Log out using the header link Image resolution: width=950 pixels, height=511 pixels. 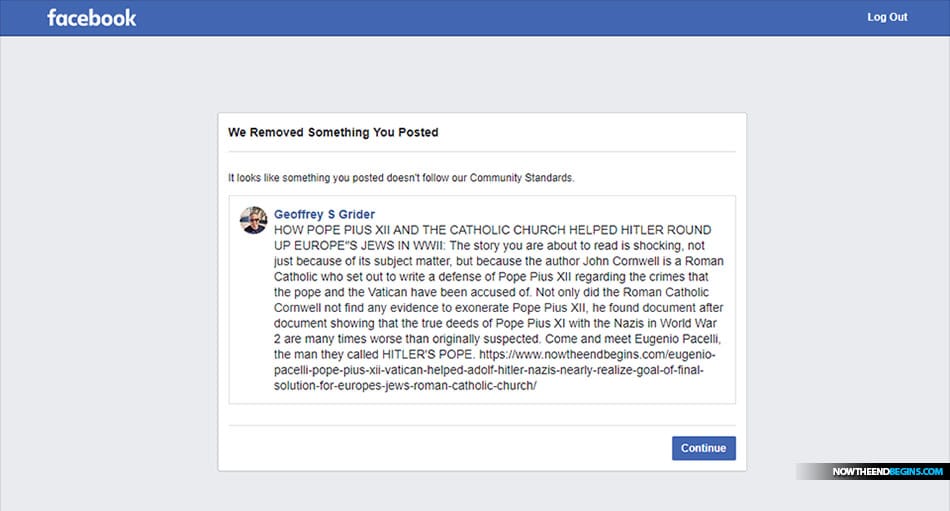(x=887, y=17)
